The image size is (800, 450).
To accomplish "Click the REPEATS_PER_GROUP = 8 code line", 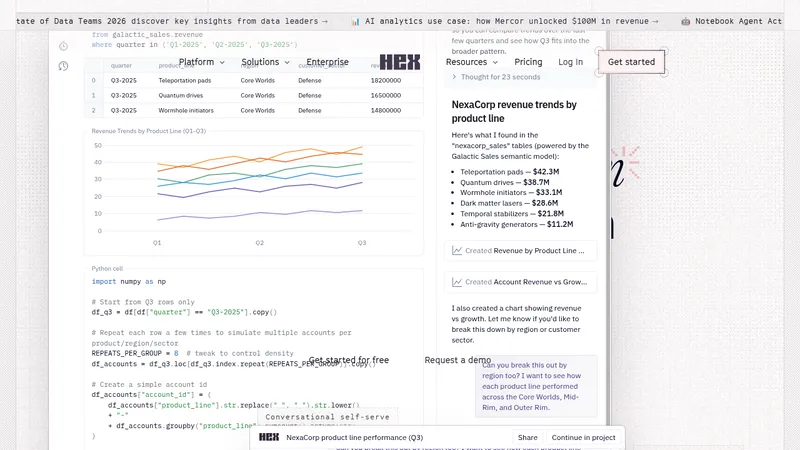I will pyautogui.click(x=192, y=353).
